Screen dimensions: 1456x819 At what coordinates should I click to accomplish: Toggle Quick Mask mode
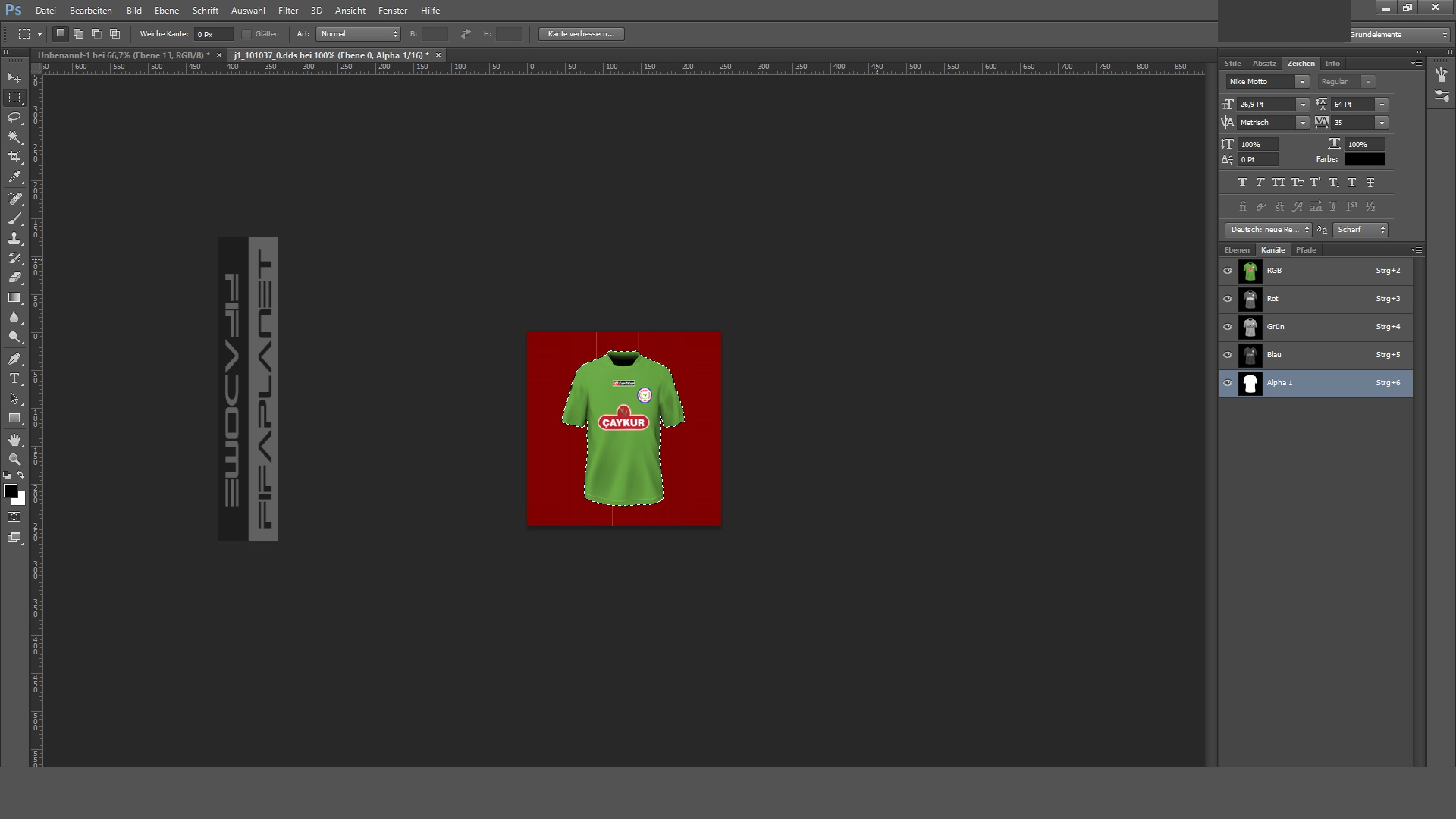point(14,517)
